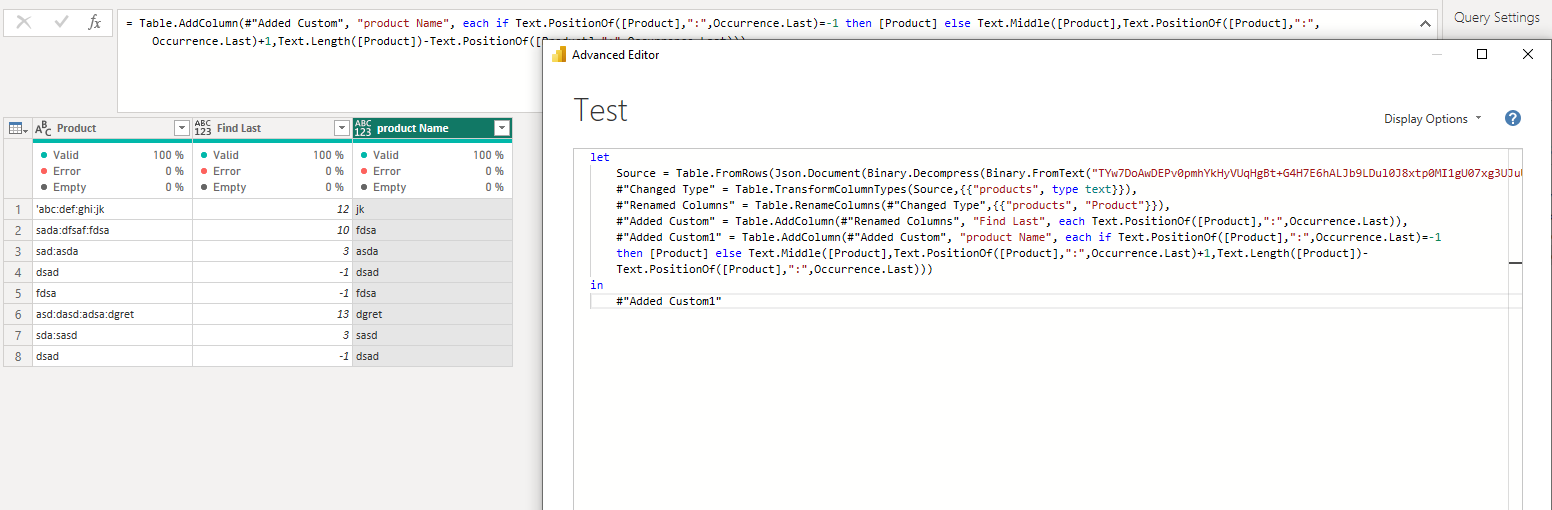The image size is (1552, 510).
Task: Click the #"Renamed Columns" step line in editor
Action: [893, 205]
